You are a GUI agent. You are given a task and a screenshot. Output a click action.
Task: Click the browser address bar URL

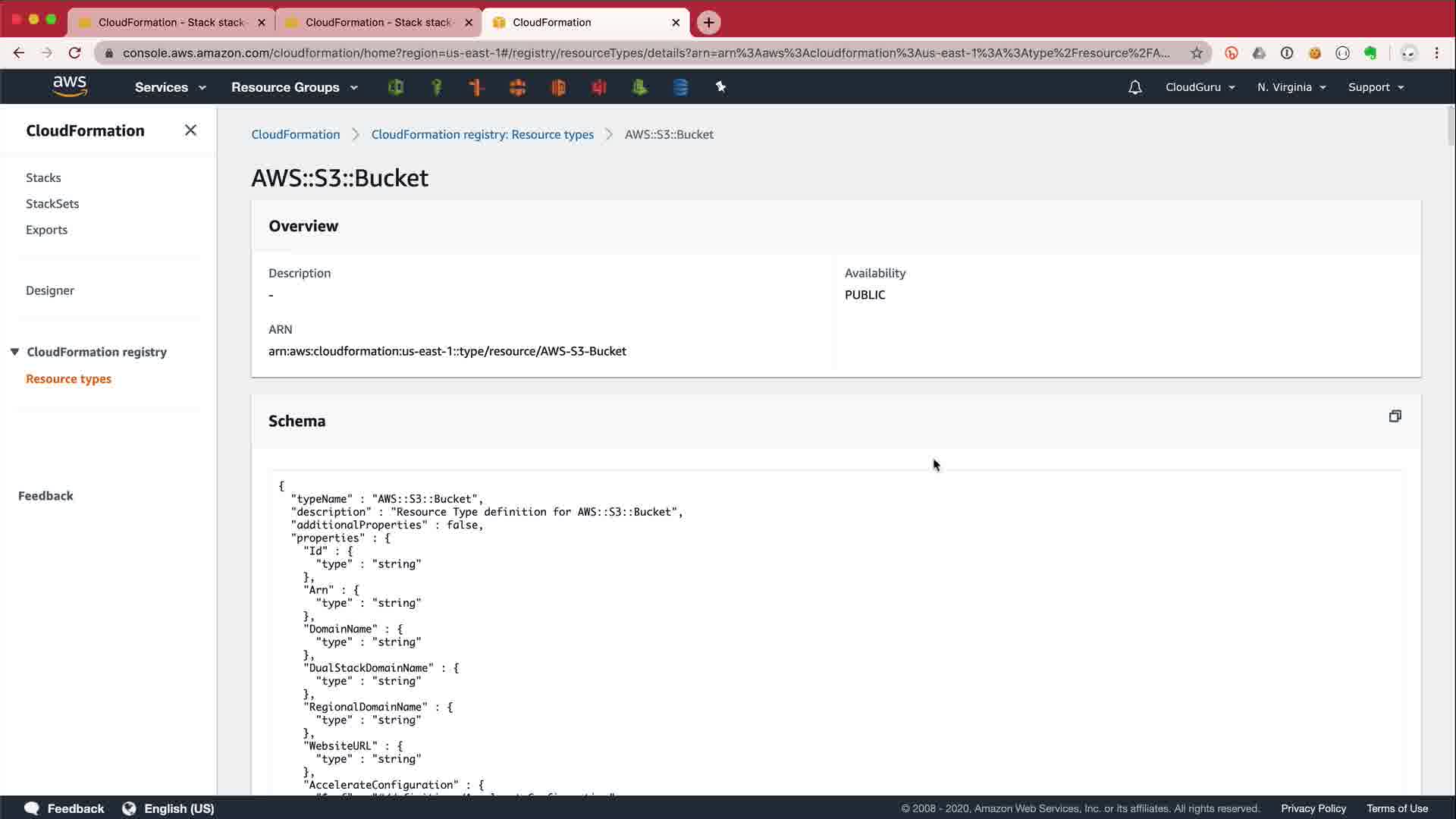tap(645, 53)
